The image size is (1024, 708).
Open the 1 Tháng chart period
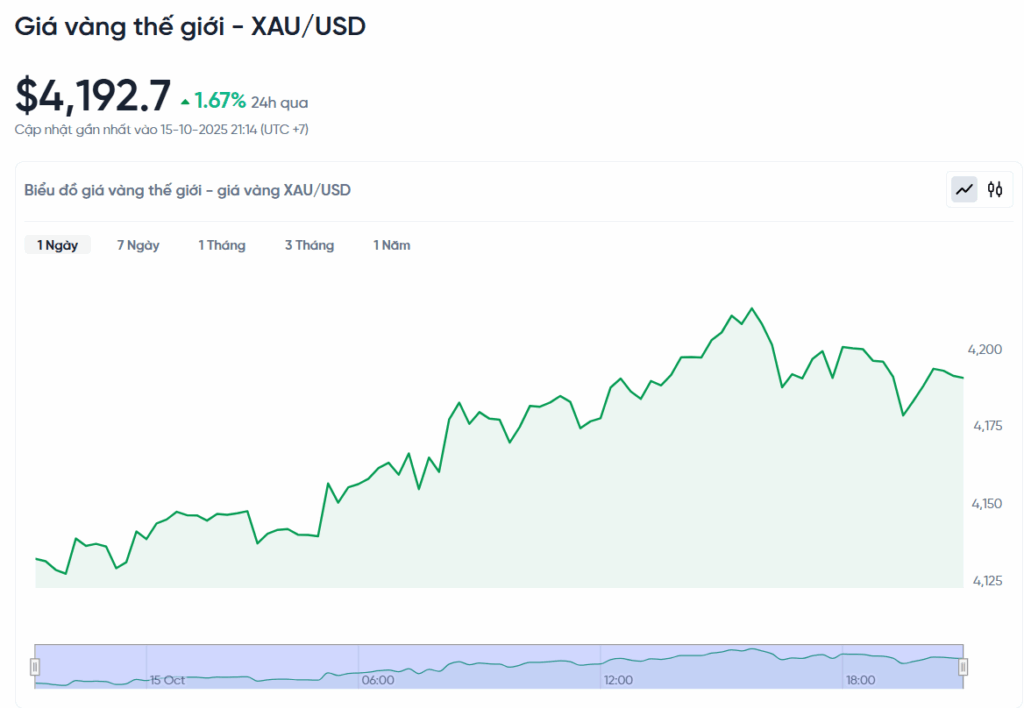[221, 245]
